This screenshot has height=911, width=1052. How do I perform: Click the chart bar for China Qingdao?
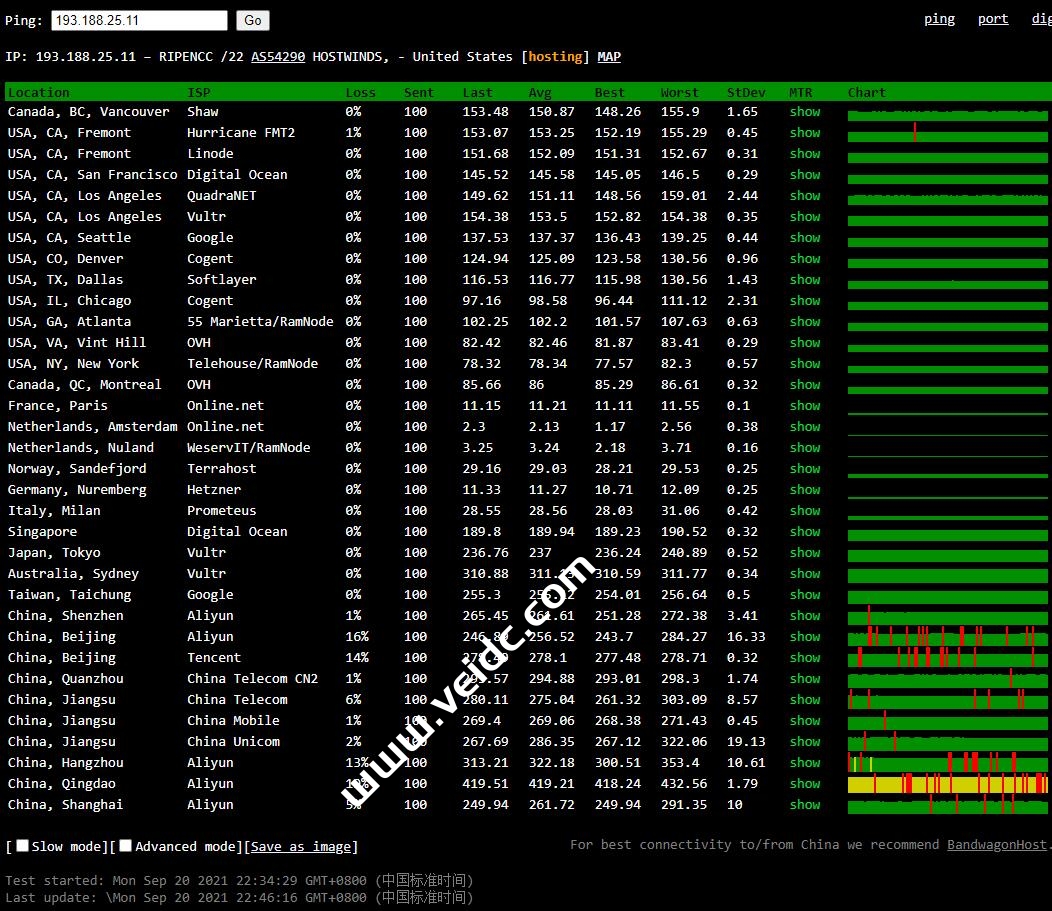(x=947, y=785)
